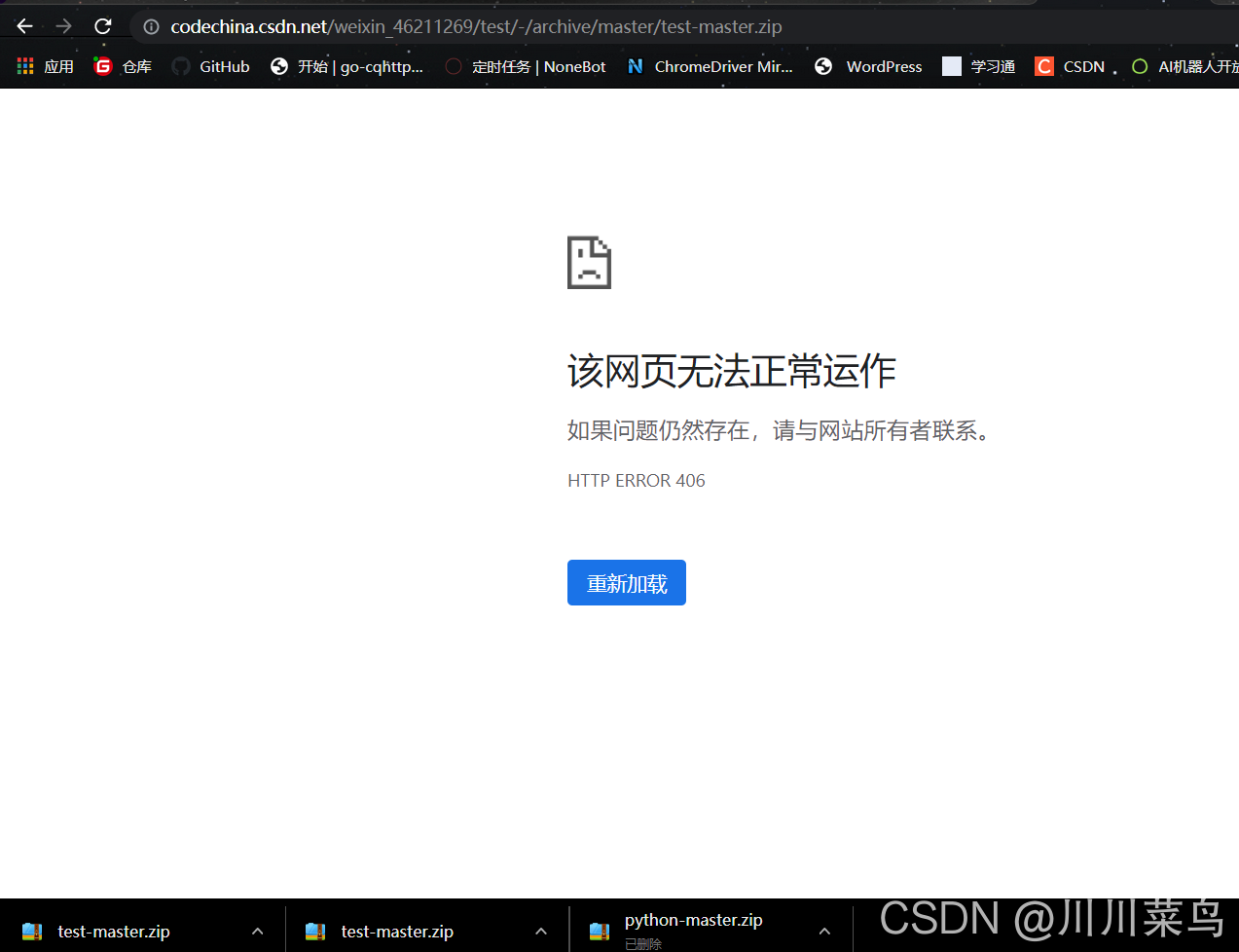This screenshot has height=952, width=1239.
Task: Open the 应用 apps grid icon
Action: [x=25, y=65]
